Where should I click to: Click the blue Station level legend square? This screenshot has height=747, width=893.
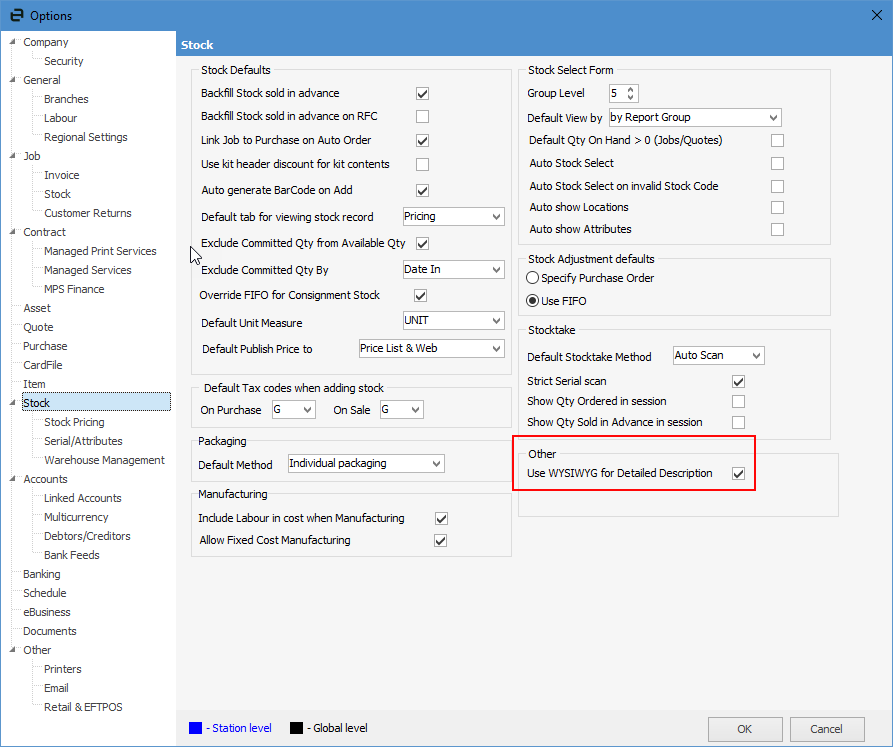[195, 728]
